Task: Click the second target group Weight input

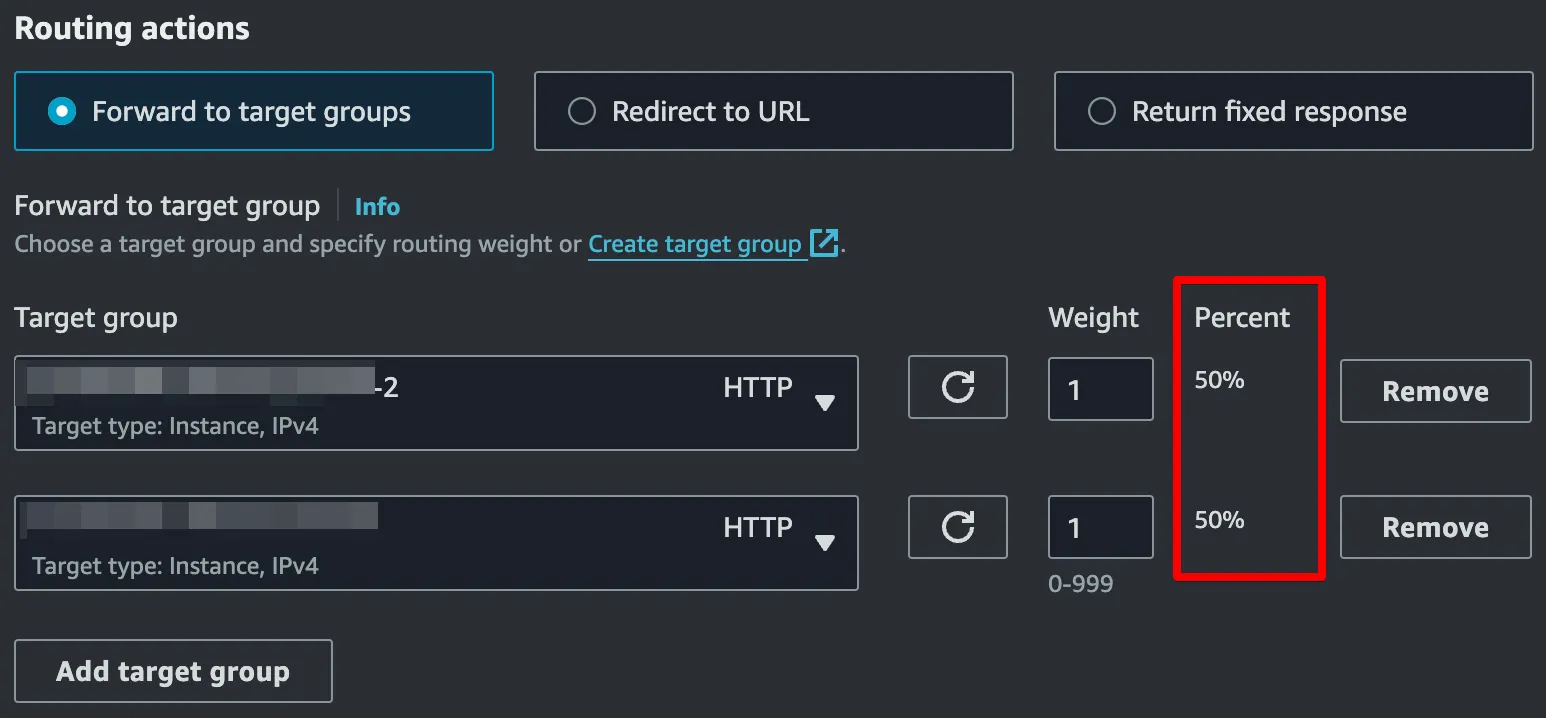Action: click(x=1100, y=527)
